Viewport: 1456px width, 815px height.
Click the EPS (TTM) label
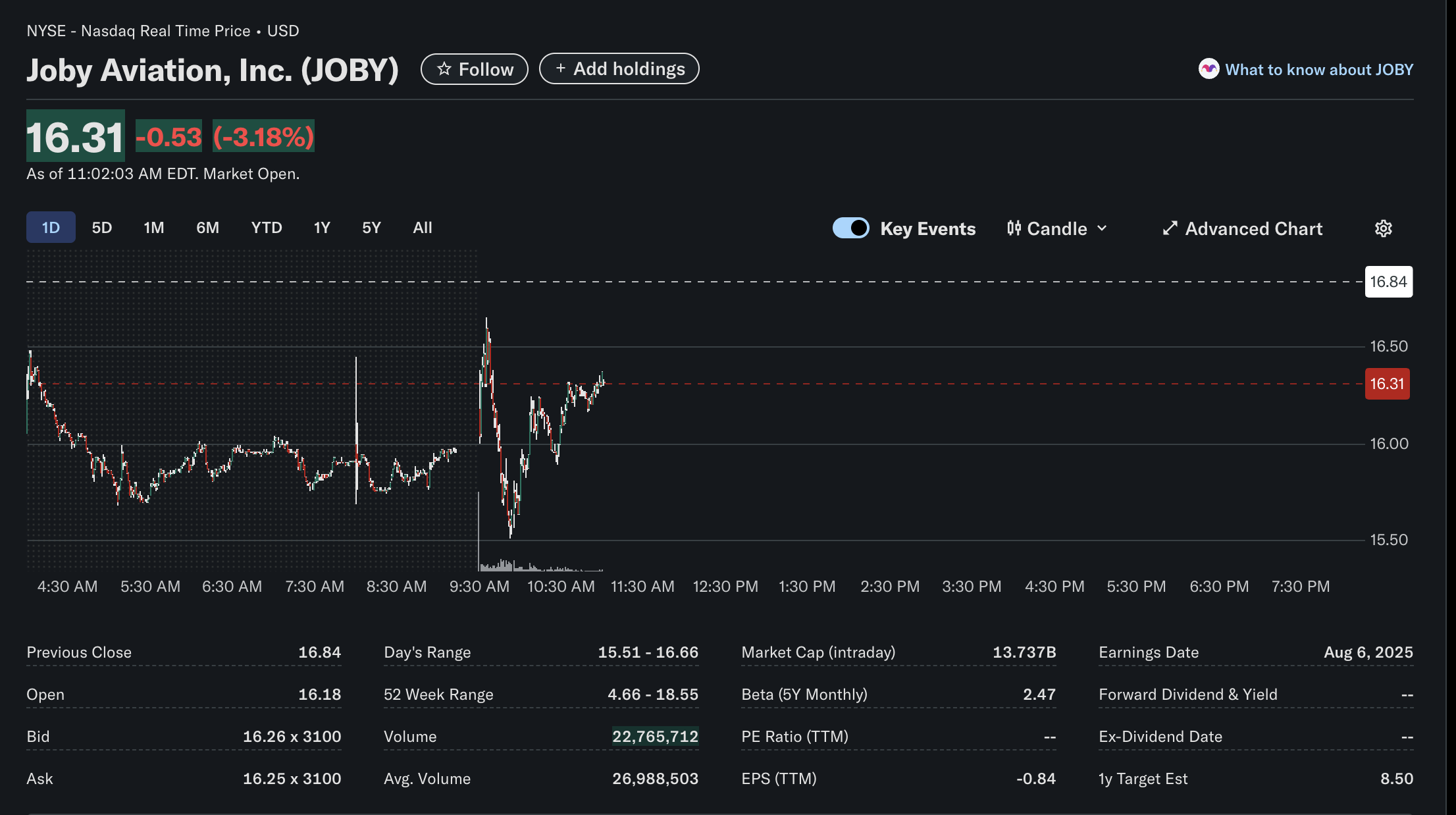pyautogui.click(x=779, y=779)
